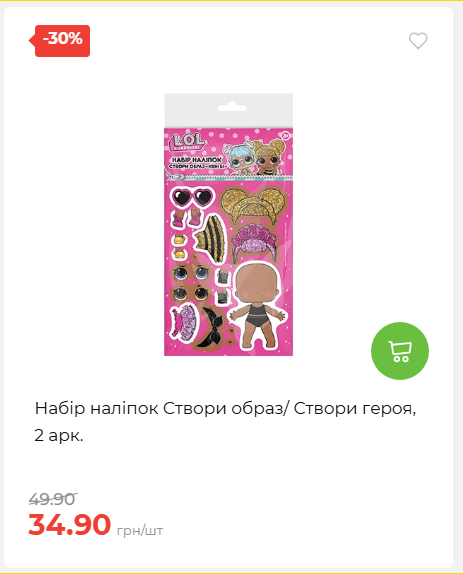463x574 pixels.
Task: Click the crossed-out old price 49.90
Action: pos(52,499)
